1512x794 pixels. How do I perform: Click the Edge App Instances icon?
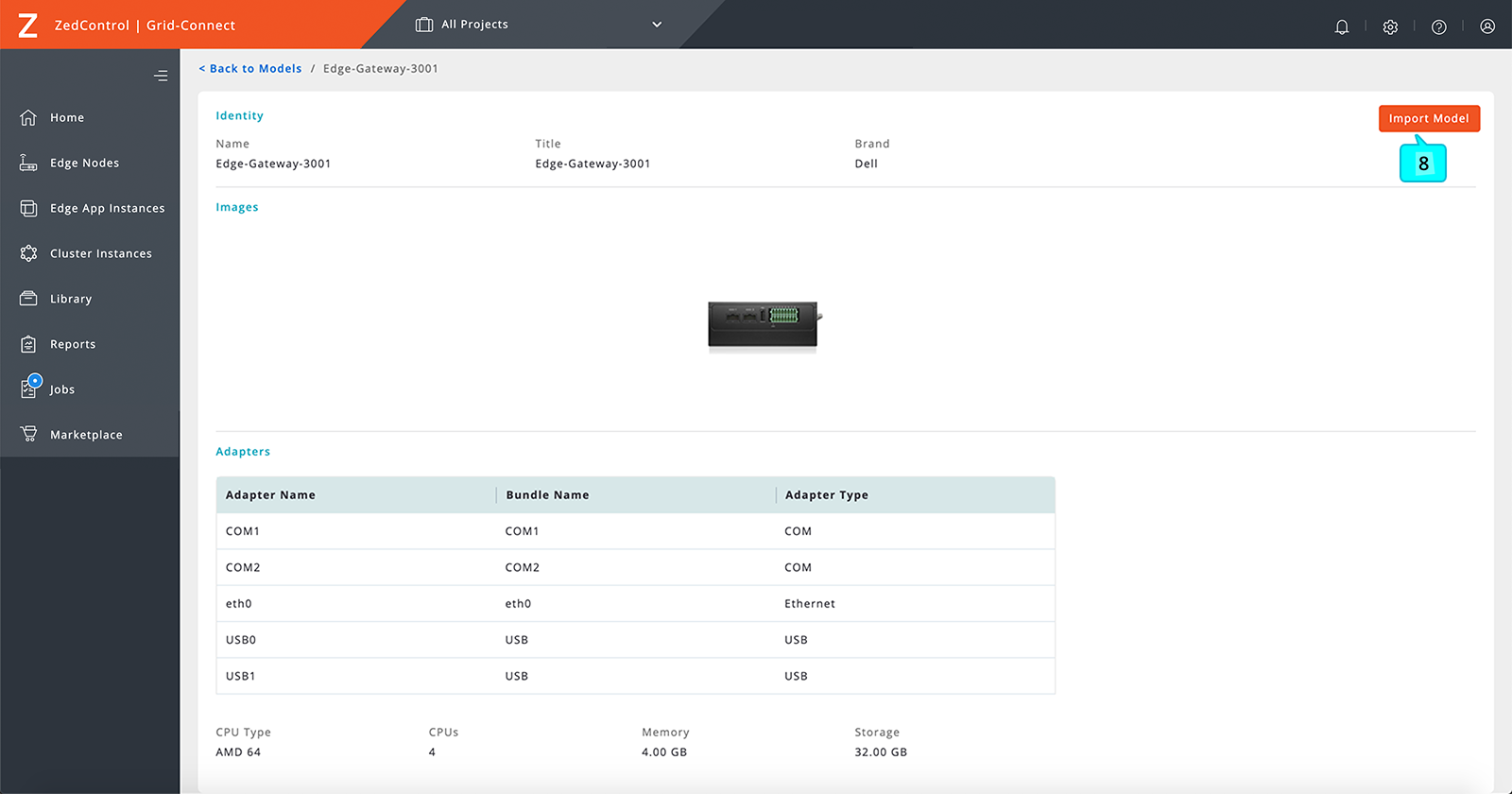(x=28, y=208)
